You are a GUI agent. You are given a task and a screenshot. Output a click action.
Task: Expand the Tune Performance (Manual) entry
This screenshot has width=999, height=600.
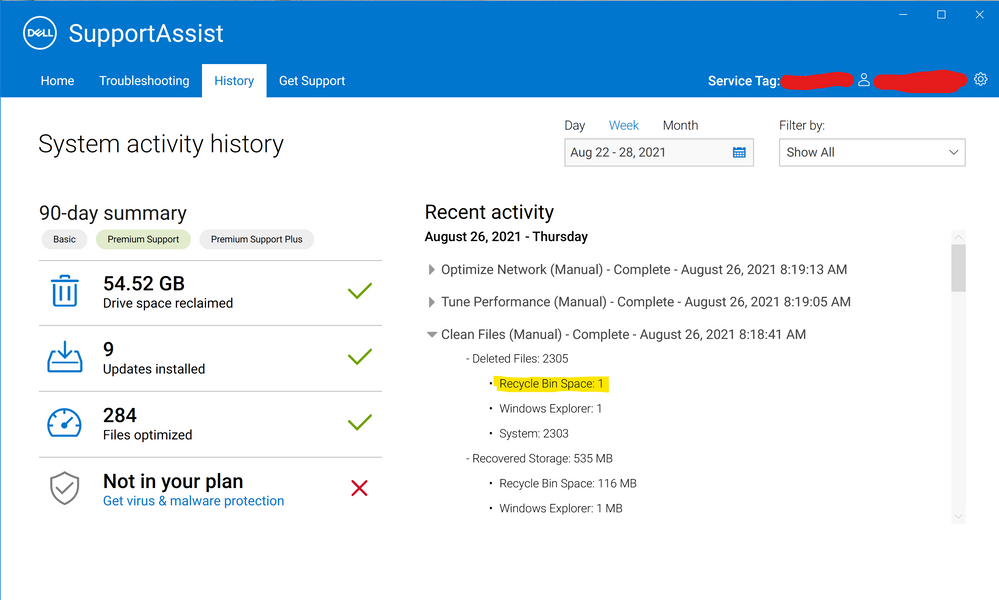tap(431, 302)
